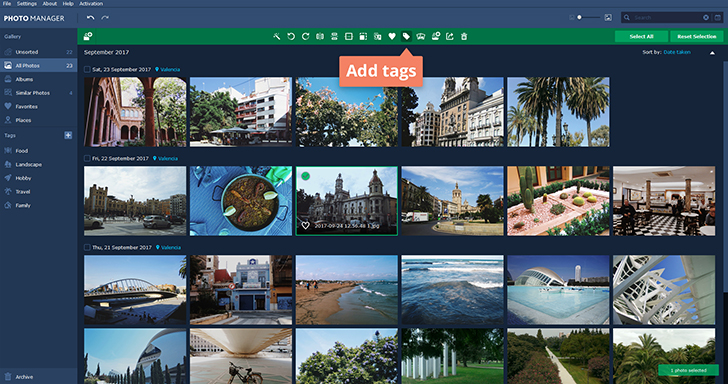Open the calendar date filter icon
728x384 pixels.
click(x=718, y=18)
